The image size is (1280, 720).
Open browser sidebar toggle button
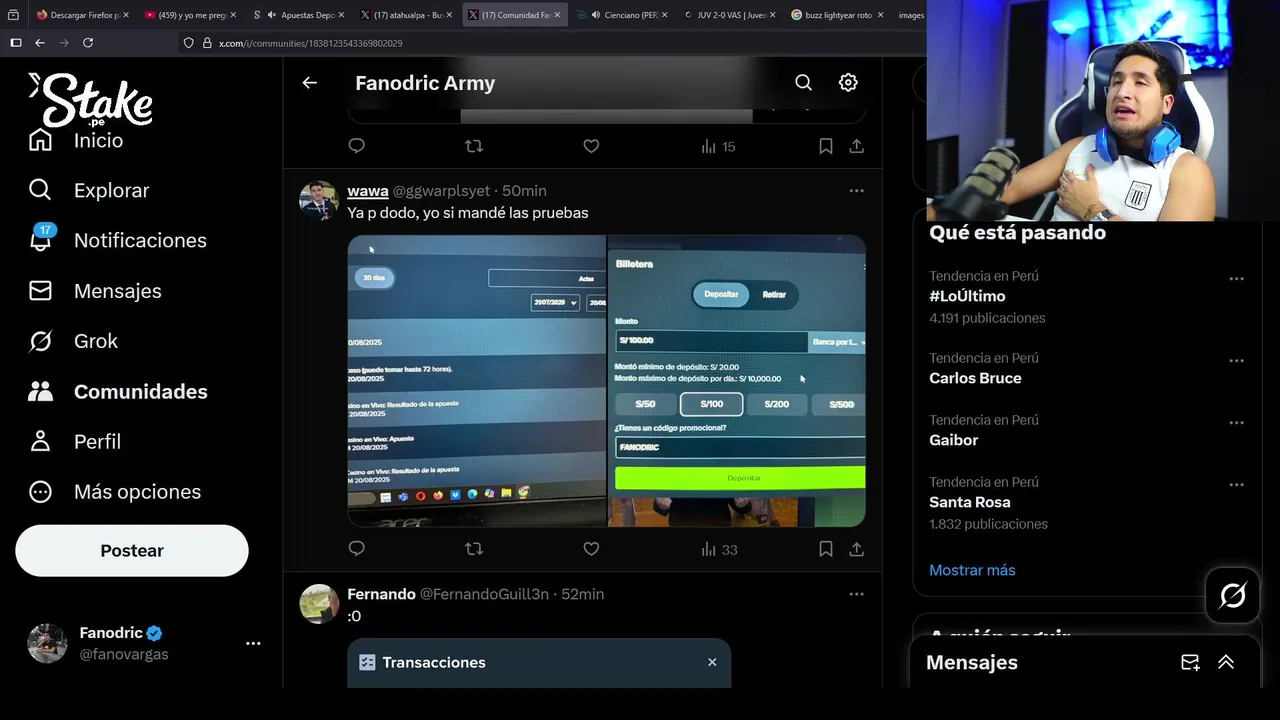pyautogui.click(x=15, y=43)
